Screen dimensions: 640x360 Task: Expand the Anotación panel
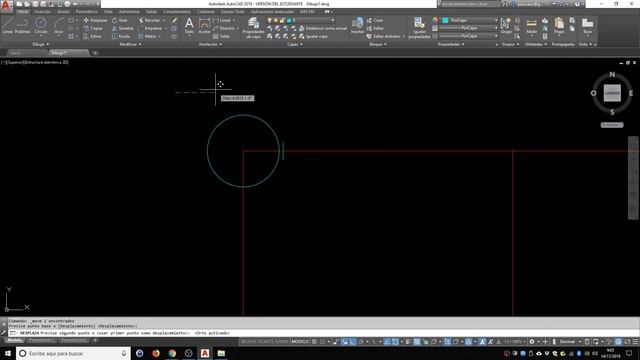click(211, 44)
